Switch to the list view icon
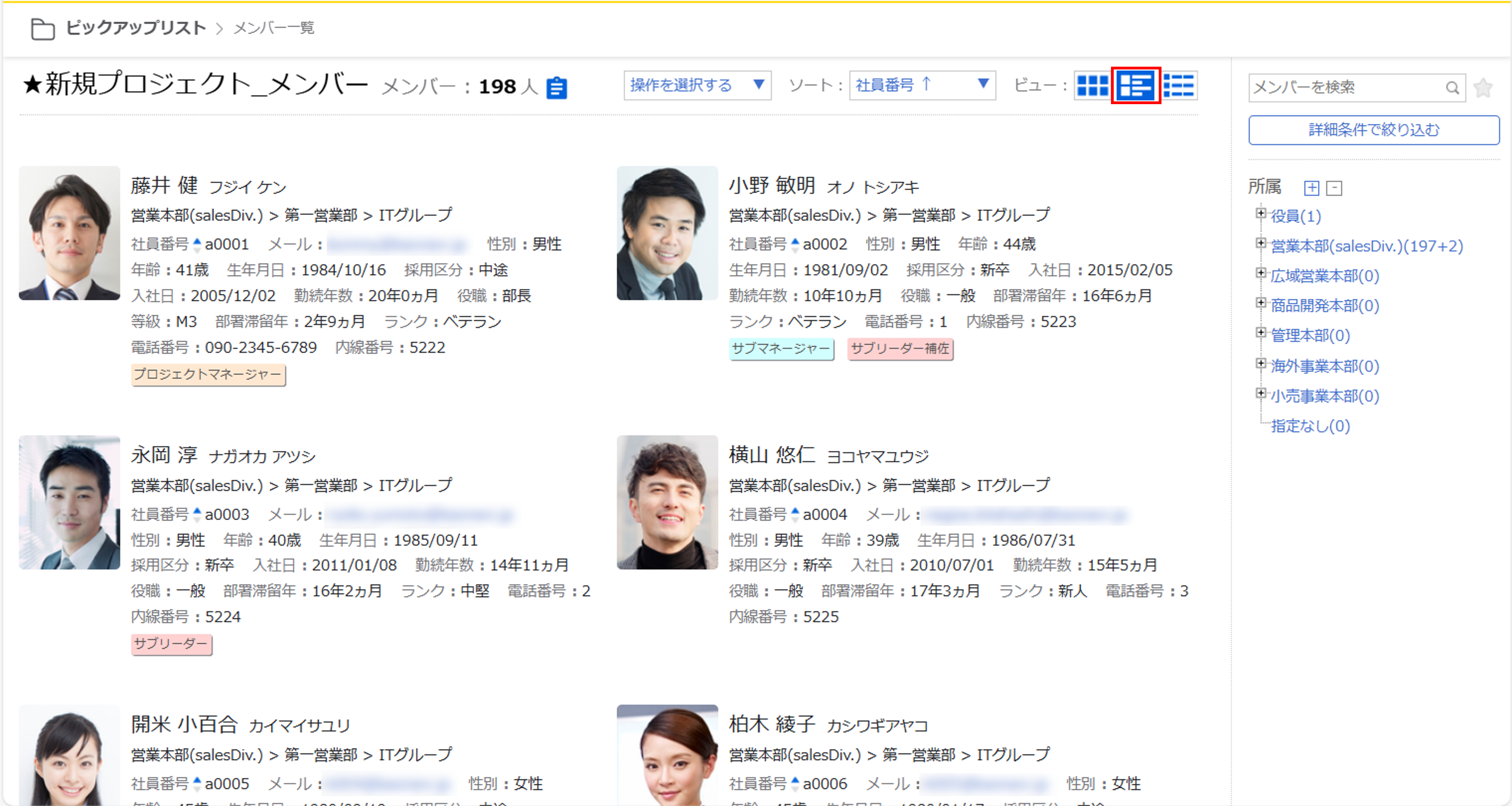 1179,86
